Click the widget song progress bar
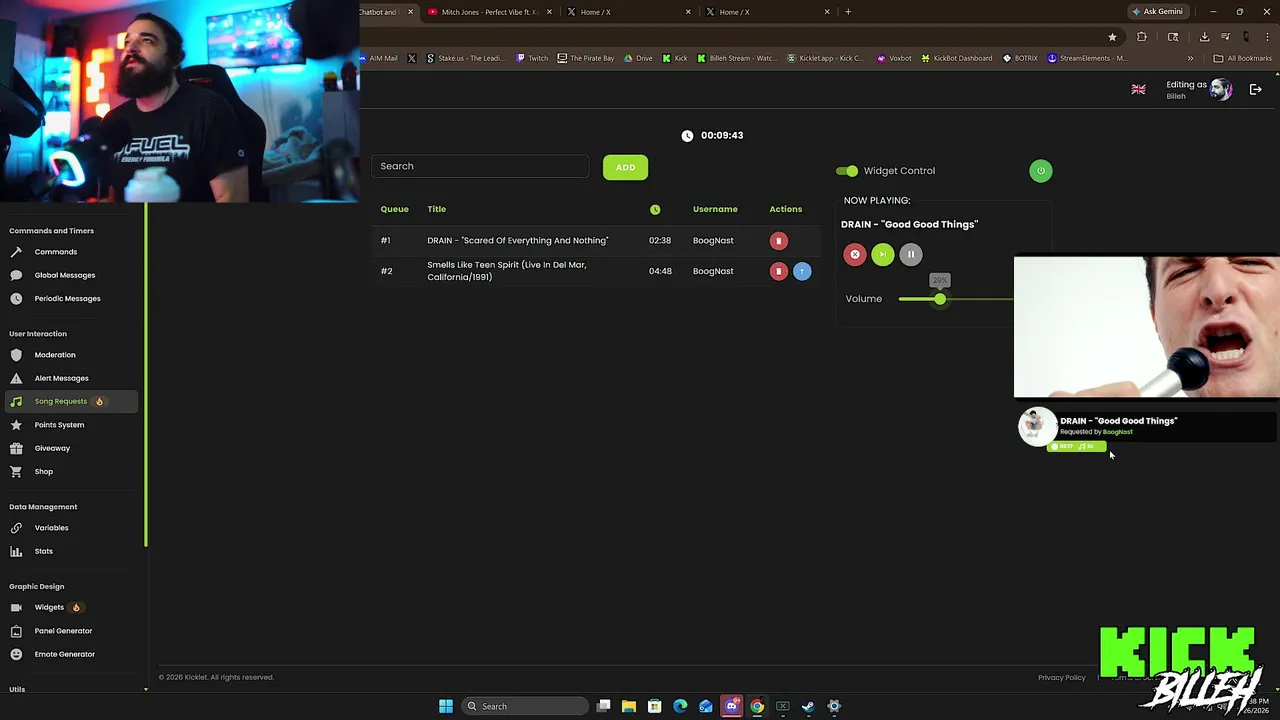The width and height of the screenshot is (1280, 720). 1076,447
